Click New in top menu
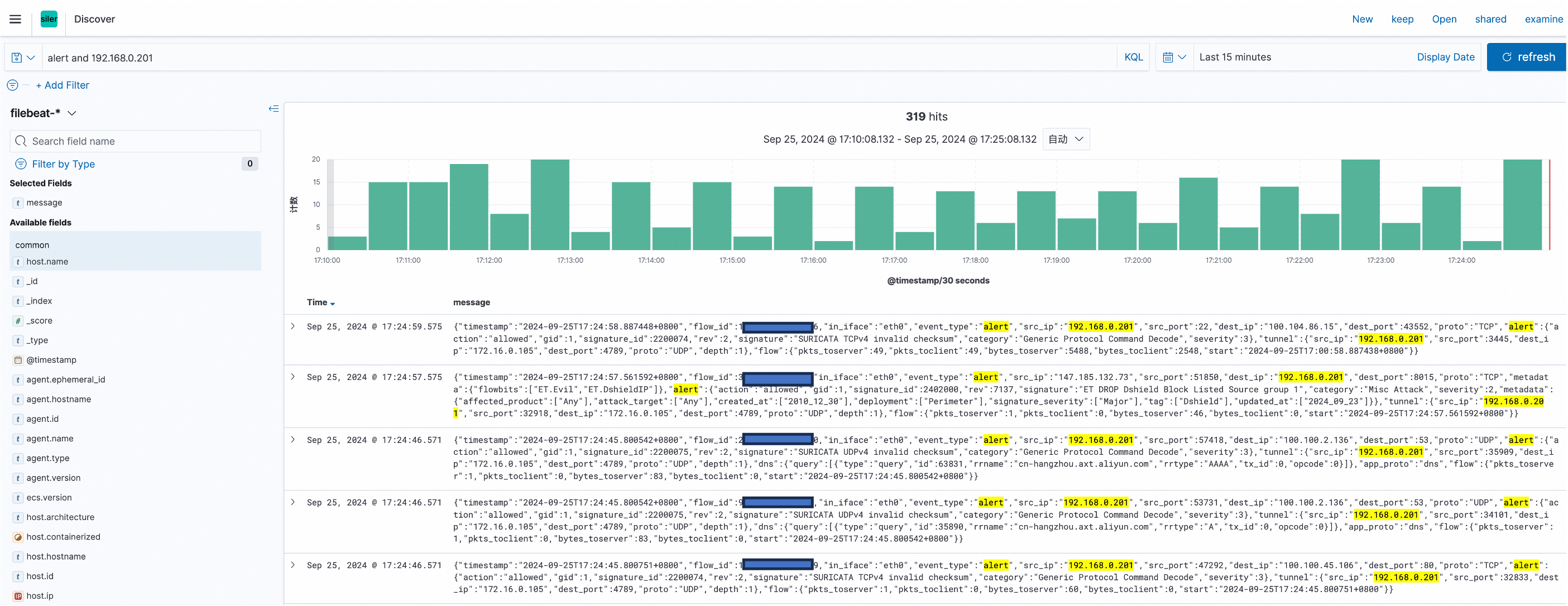The width and height of the screenshot is (1568, 606). point(1361,19)
